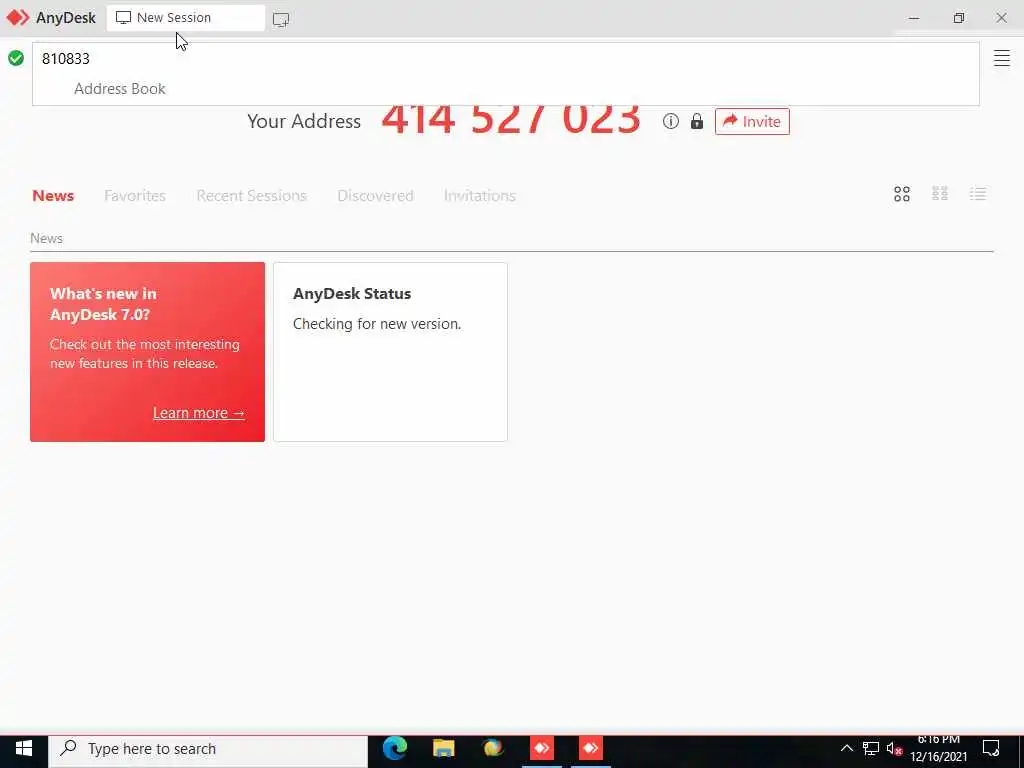Show hidden system tray icons

click(x=846, y=748)
